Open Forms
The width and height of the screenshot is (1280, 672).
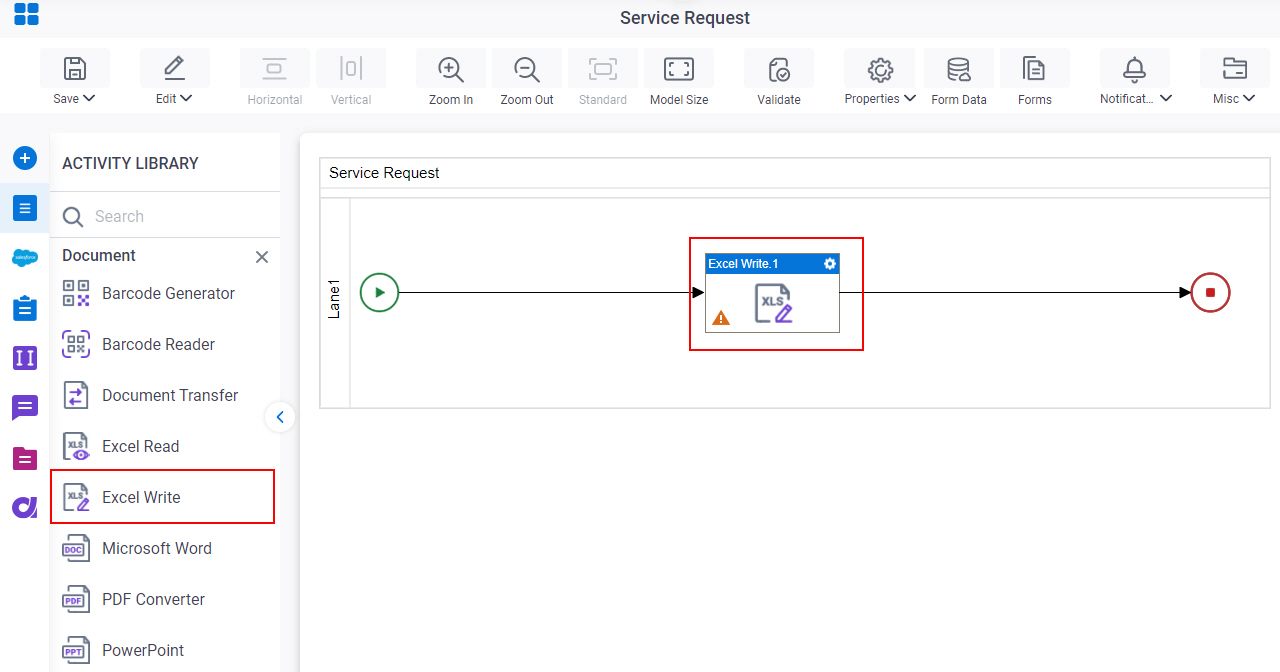click(1034, 68)
